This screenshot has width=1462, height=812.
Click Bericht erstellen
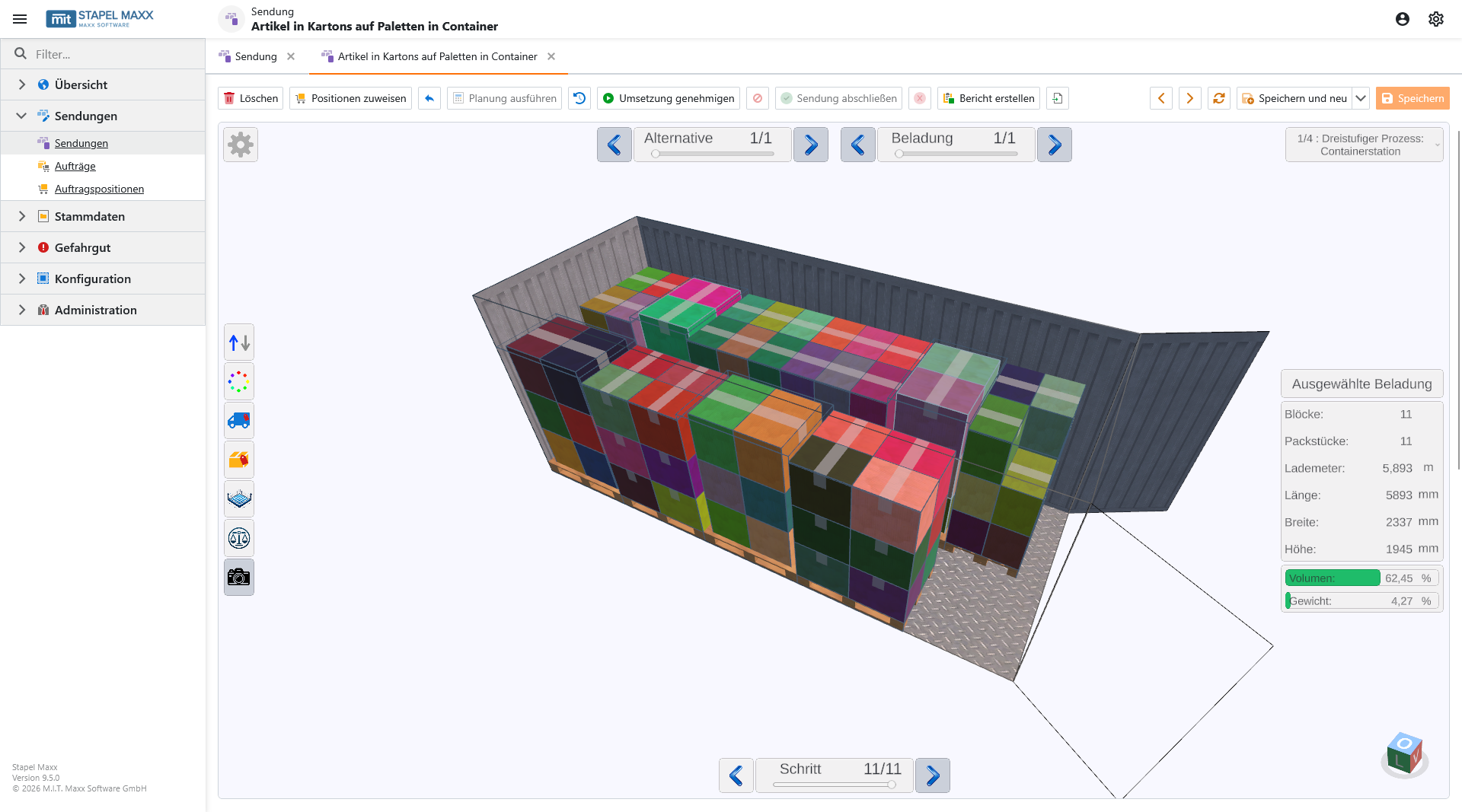coord(988,98)
